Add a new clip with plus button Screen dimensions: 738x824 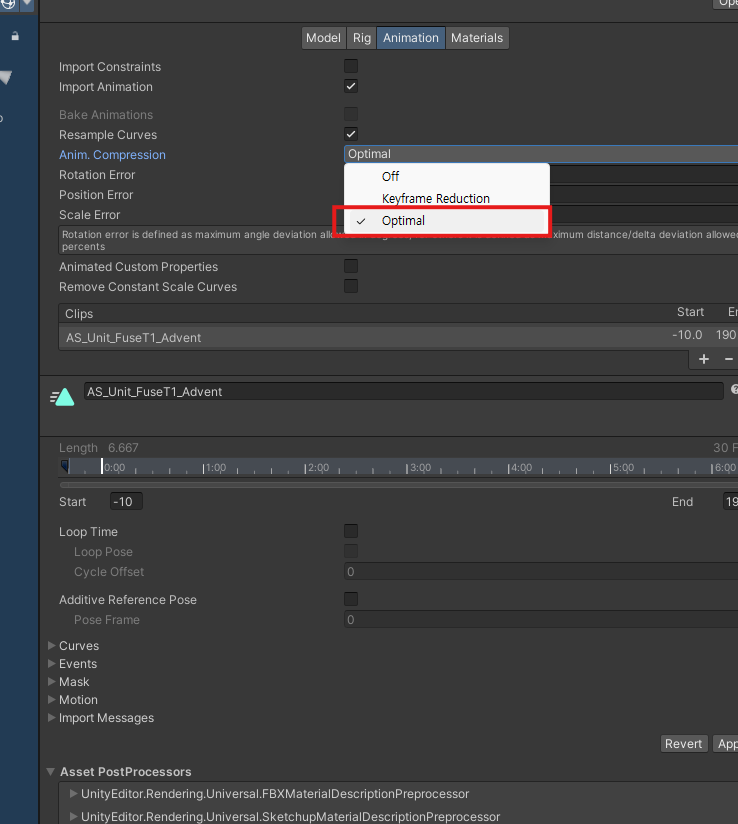click(704, 359)
